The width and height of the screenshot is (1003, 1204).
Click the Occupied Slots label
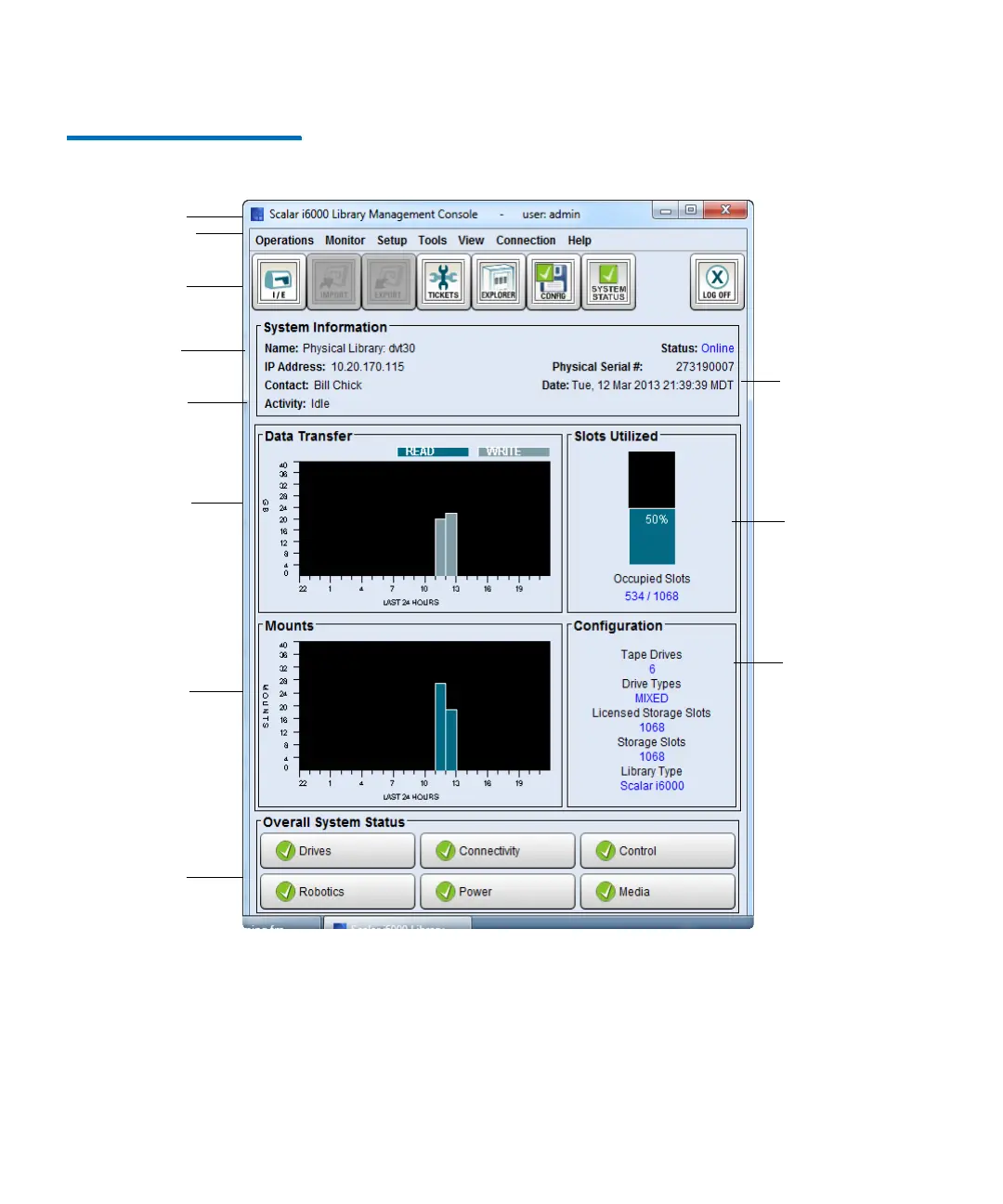coord(652,579)
